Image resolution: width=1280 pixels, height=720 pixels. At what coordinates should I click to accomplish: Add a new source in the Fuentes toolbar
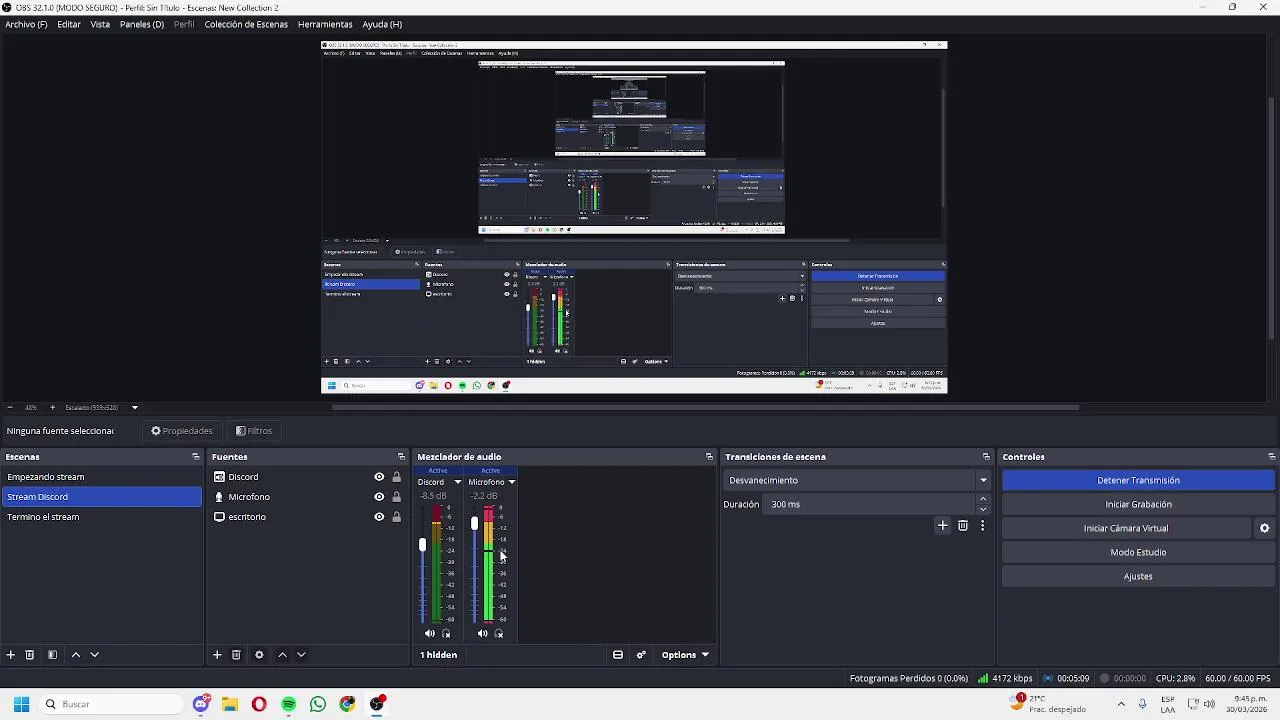217,655
